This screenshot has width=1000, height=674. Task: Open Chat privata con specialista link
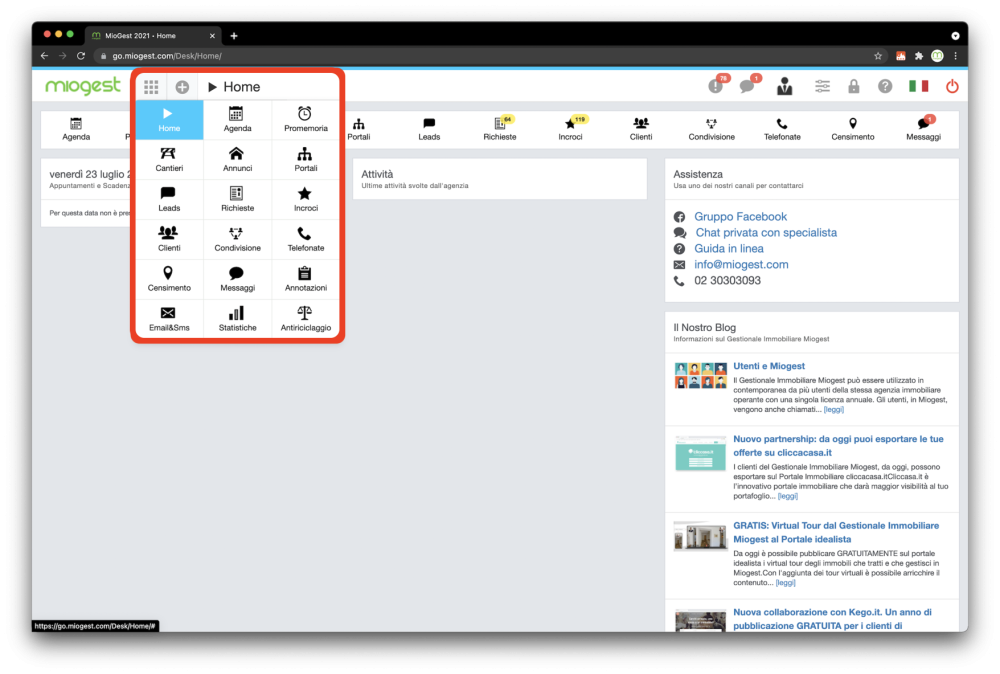[x=766, y=233]
